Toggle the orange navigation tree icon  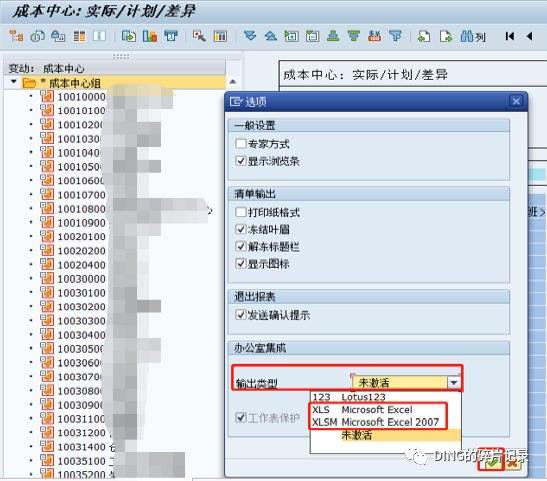[x=16, y=36]
